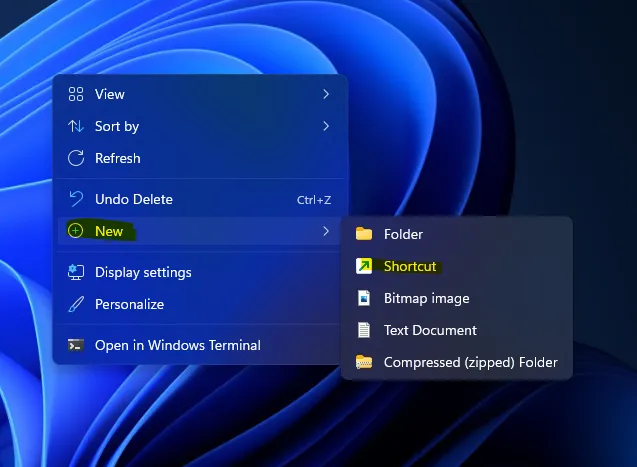Click the zipped folder icon

364,362
